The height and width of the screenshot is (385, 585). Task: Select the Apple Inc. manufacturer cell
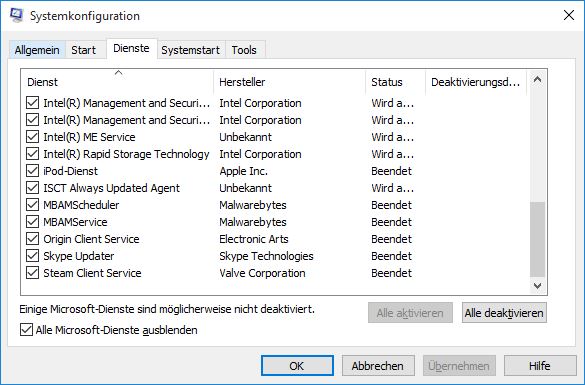point(243,171)
